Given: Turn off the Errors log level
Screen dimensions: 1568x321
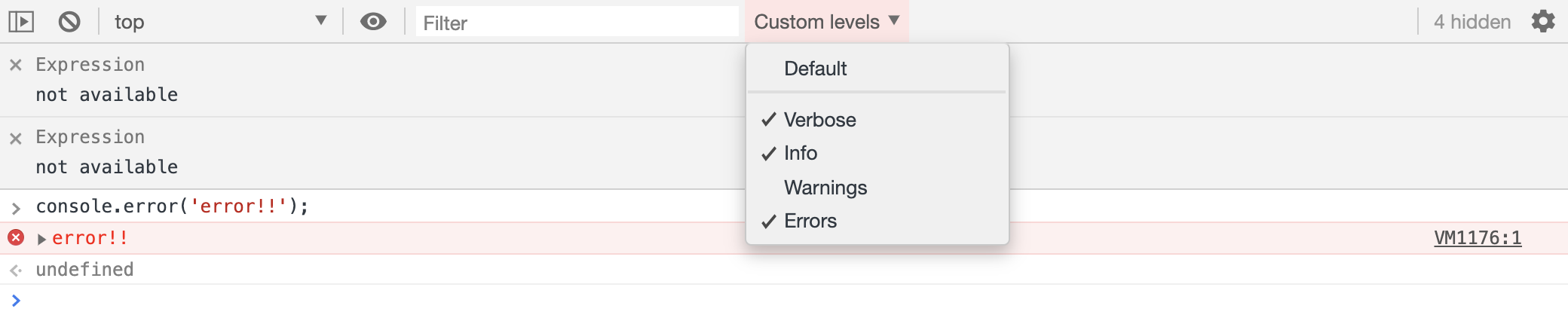Looking at the screenshot, I should coord(810,221).
